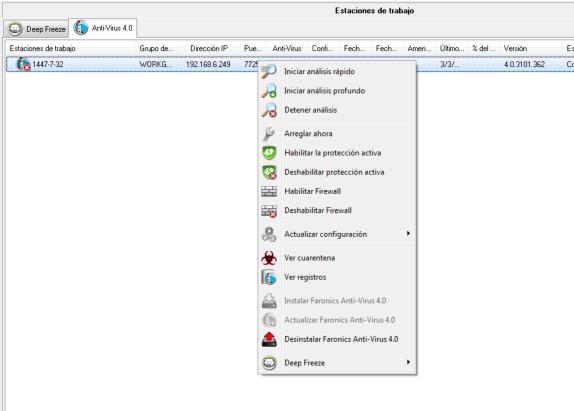Select Habilitar Firewall menu entry

[337, 191]
